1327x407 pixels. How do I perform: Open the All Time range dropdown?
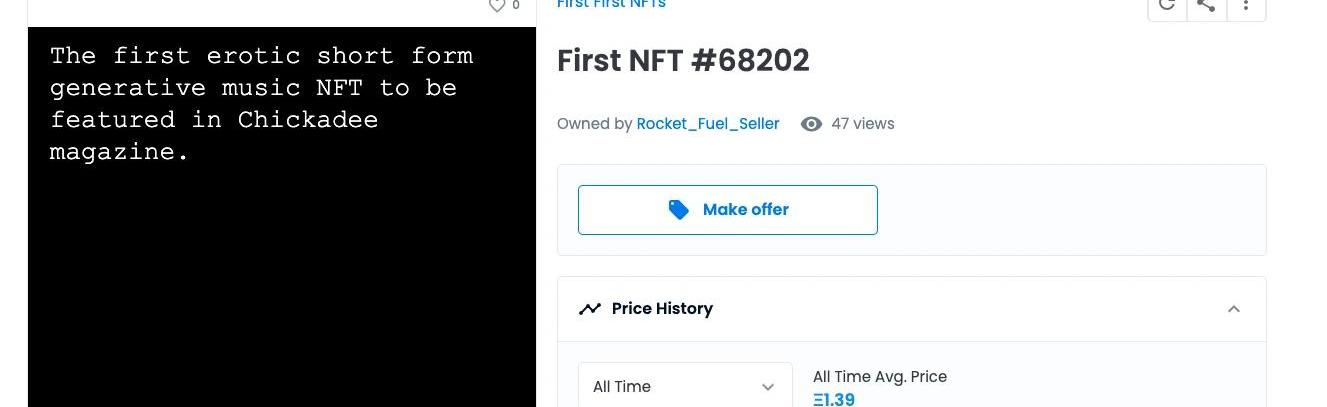click(x=685, y=386)
